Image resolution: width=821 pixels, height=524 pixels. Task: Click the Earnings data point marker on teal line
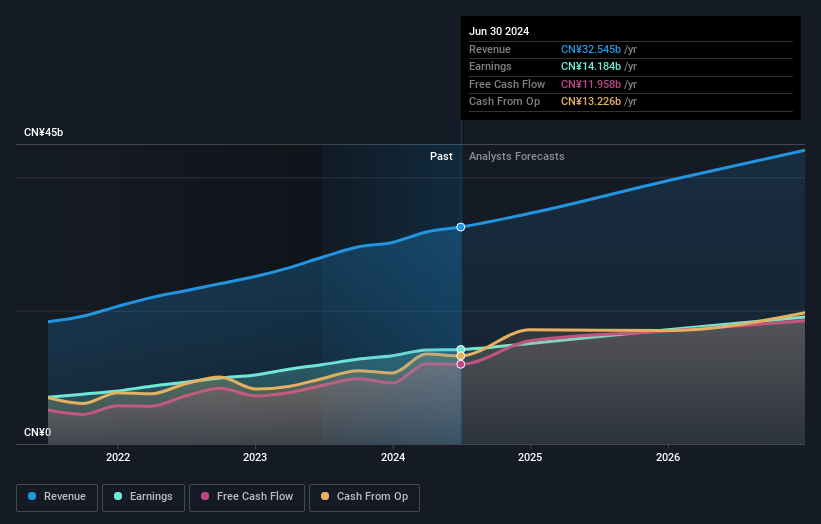[x=461, y=349]
